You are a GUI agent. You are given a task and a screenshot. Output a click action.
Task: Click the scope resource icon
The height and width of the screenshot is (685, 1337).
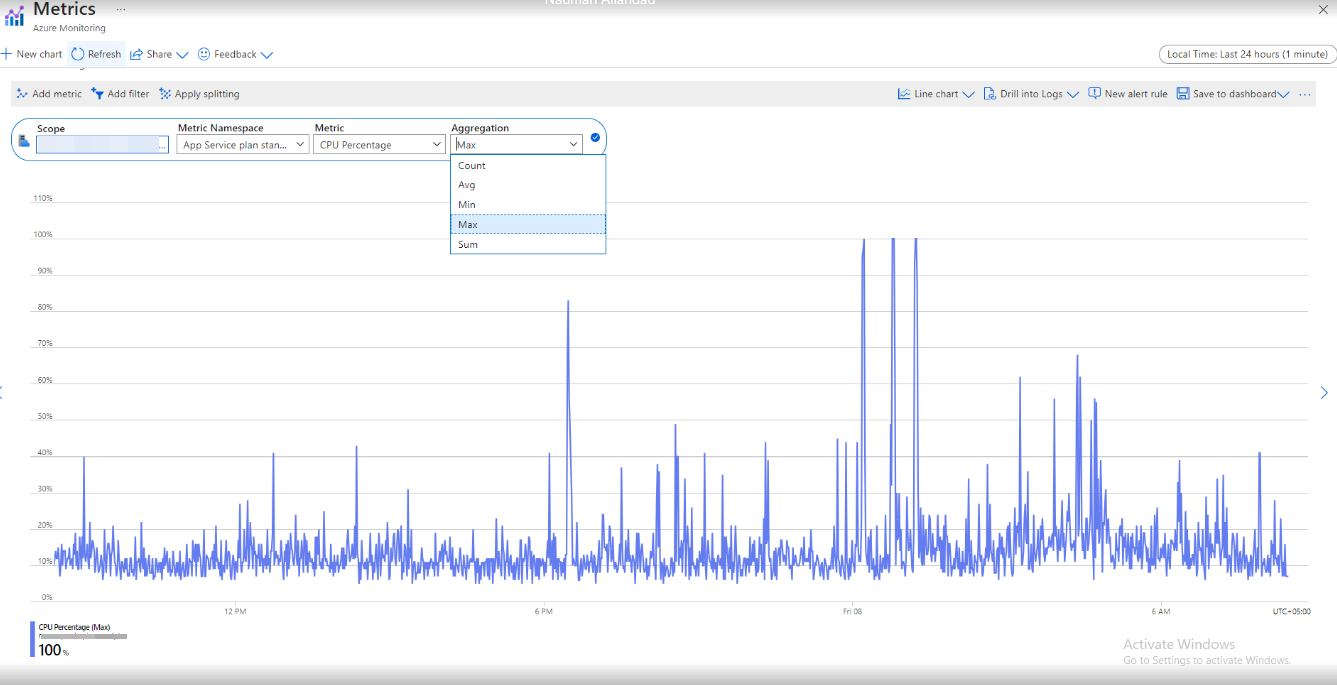coord(24,141)
